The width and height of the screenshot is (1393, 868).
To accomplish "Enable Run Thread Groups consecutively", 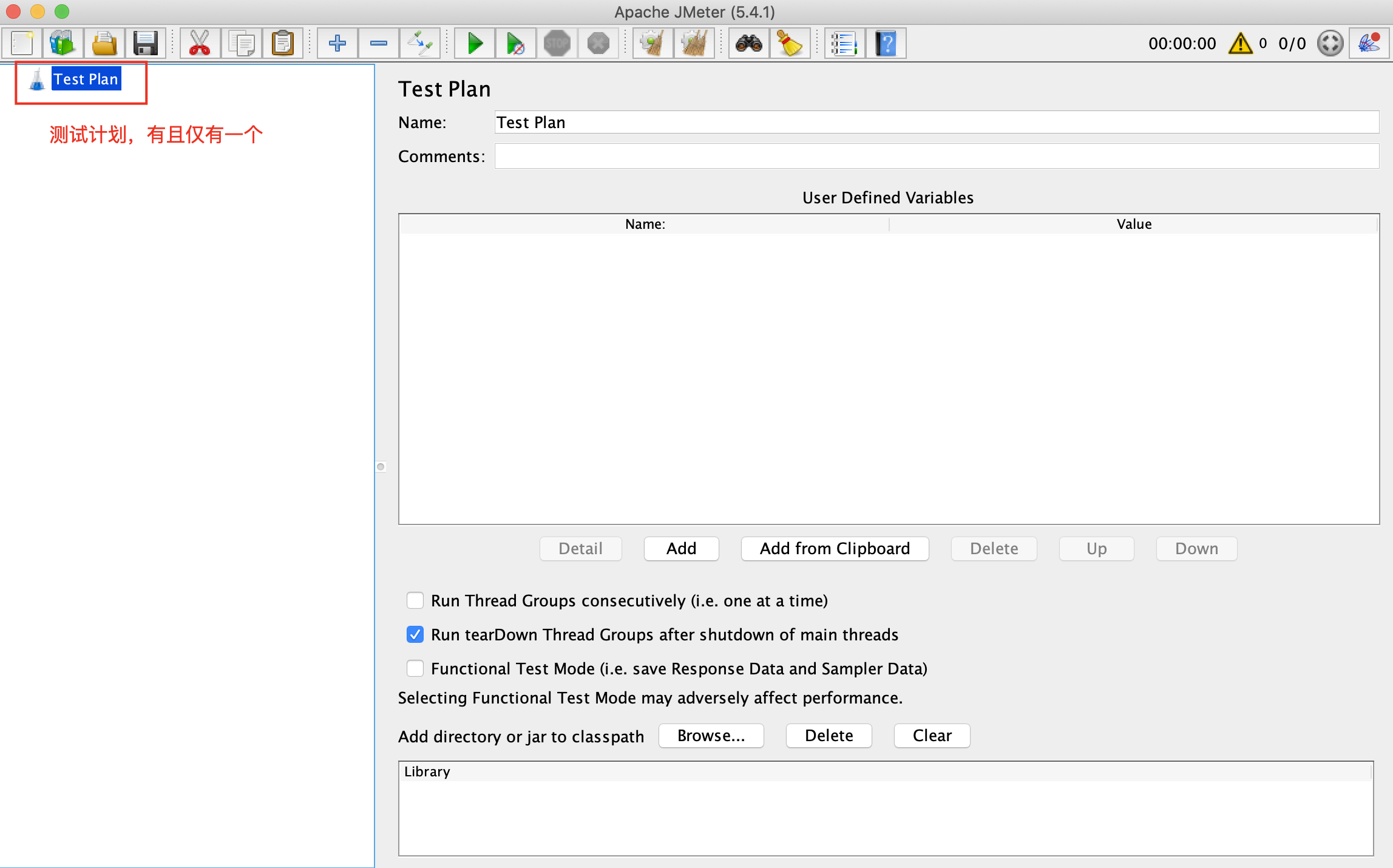I will 415,600.
